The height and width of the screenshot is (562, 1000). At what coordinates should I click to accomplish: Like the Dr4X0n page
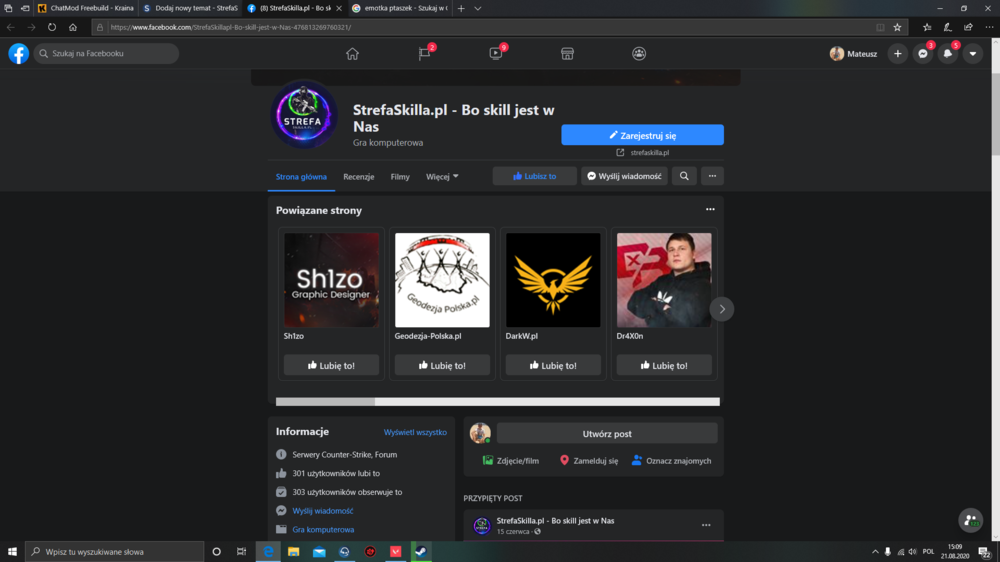pos(664,366)
